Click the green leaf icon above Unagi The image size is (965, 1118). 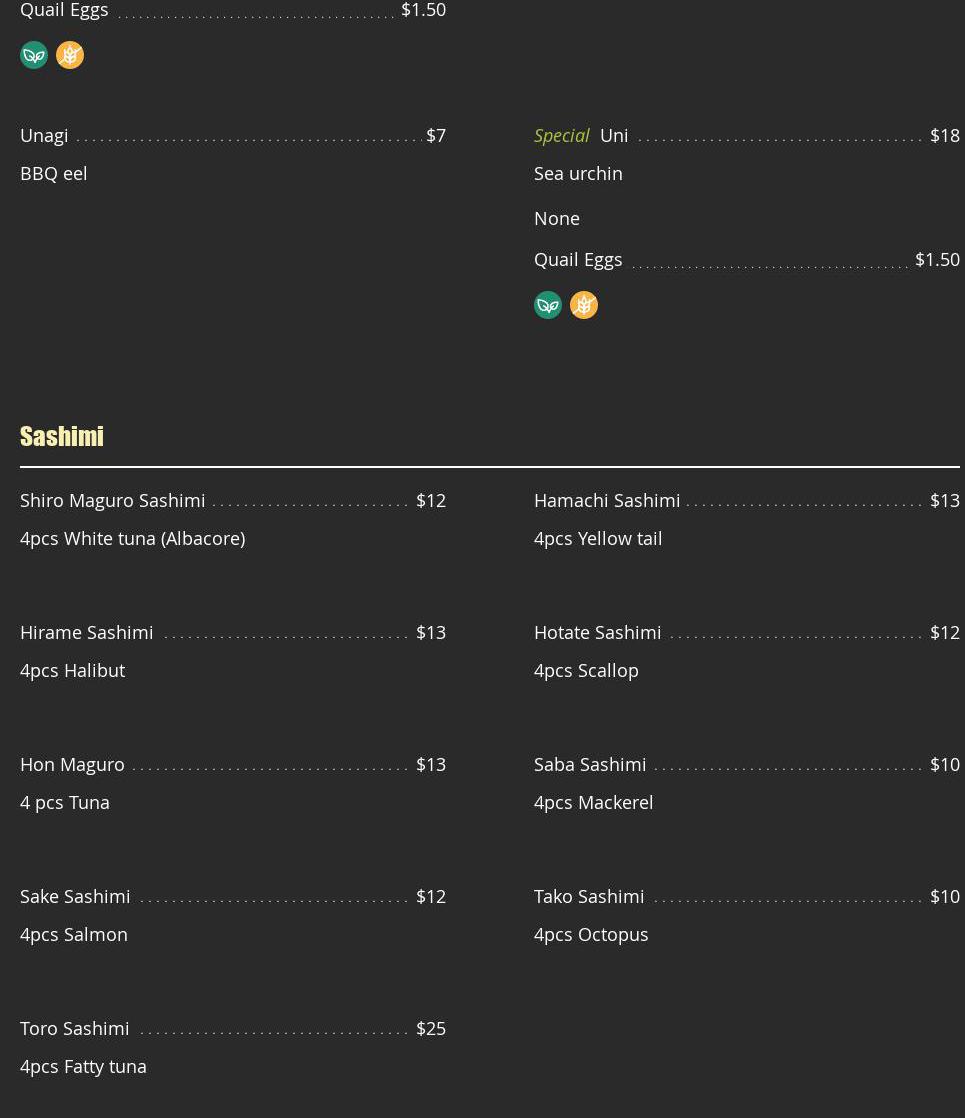pos(34,55)
